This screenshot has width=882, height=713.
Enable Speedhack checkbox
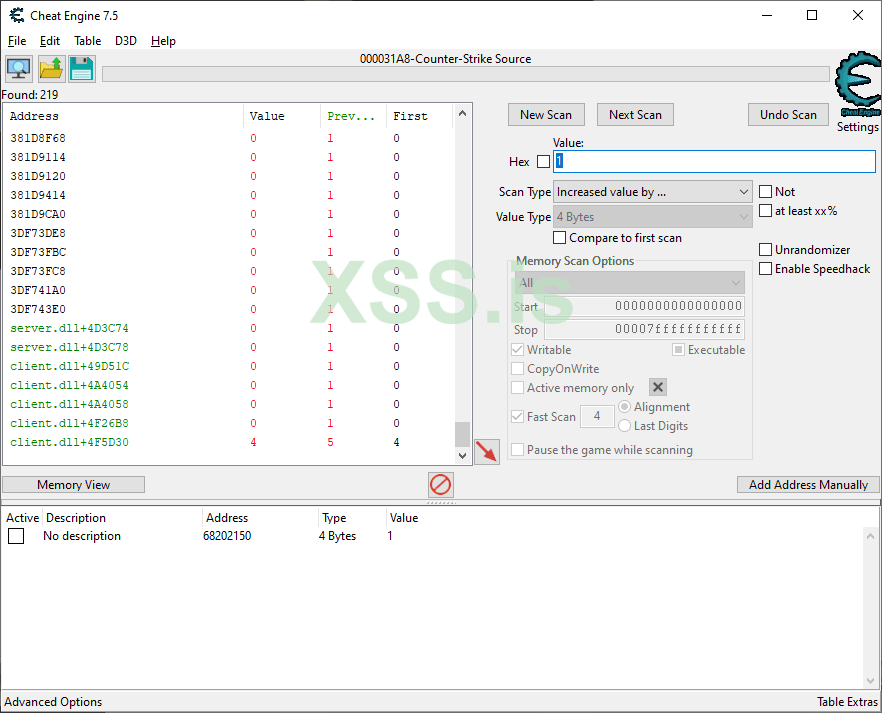pos(765,269)
